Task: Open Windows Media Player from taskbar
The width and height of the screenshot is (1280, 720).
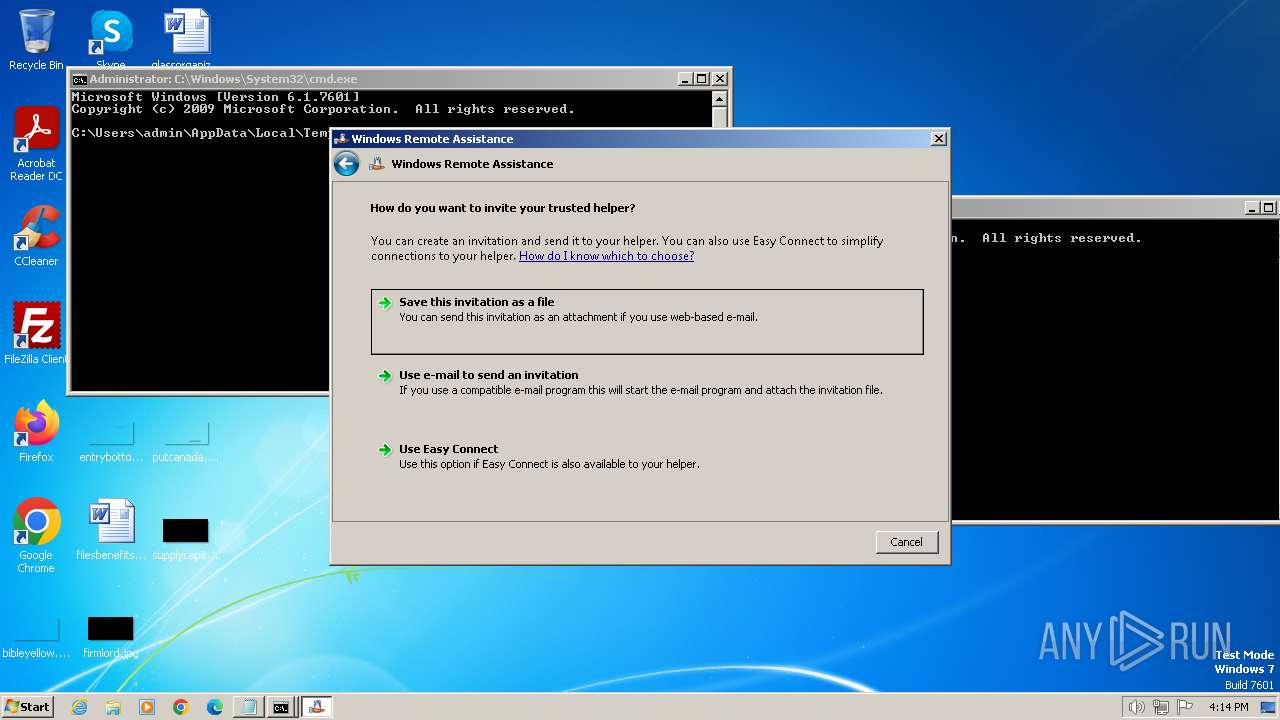Action: 147,707
